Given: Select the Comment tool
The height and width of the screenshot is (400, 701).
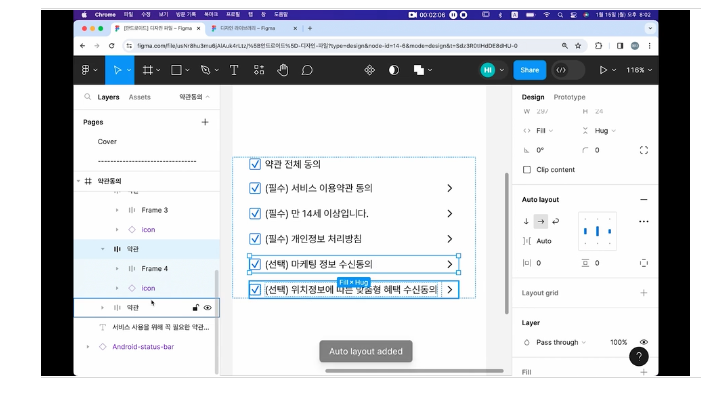Looking at the screenshot, I should pos(307,70).
